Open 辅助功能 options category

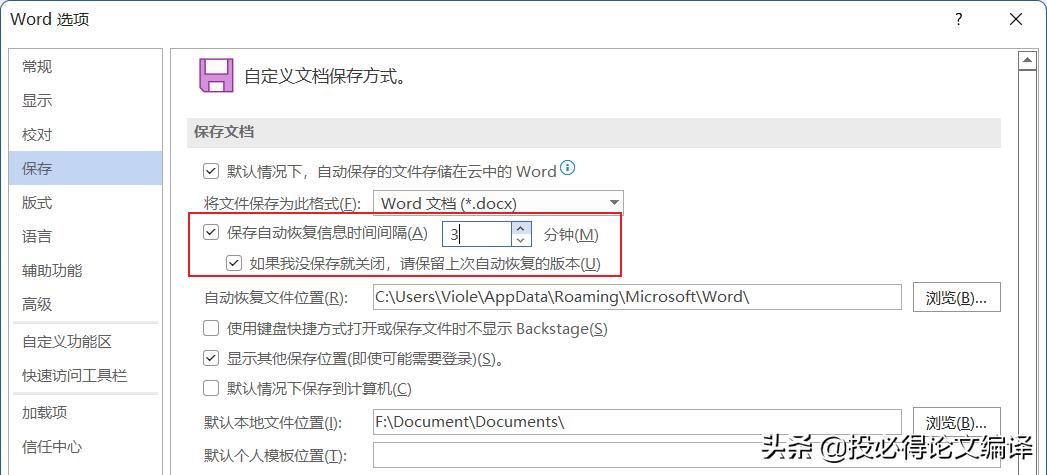[x=86, y=271]
